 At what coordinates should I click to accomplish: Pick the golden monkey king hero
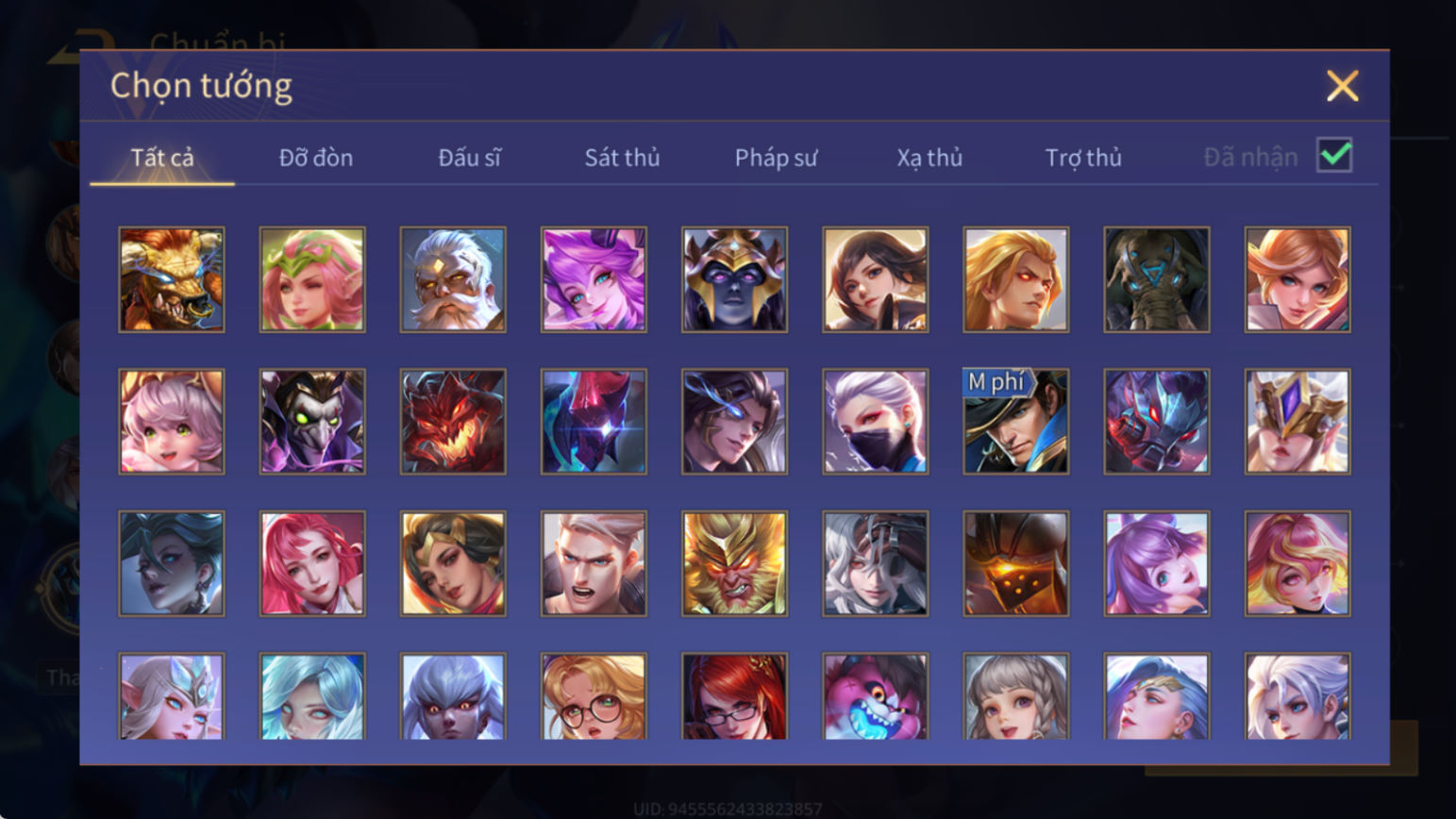734,563
